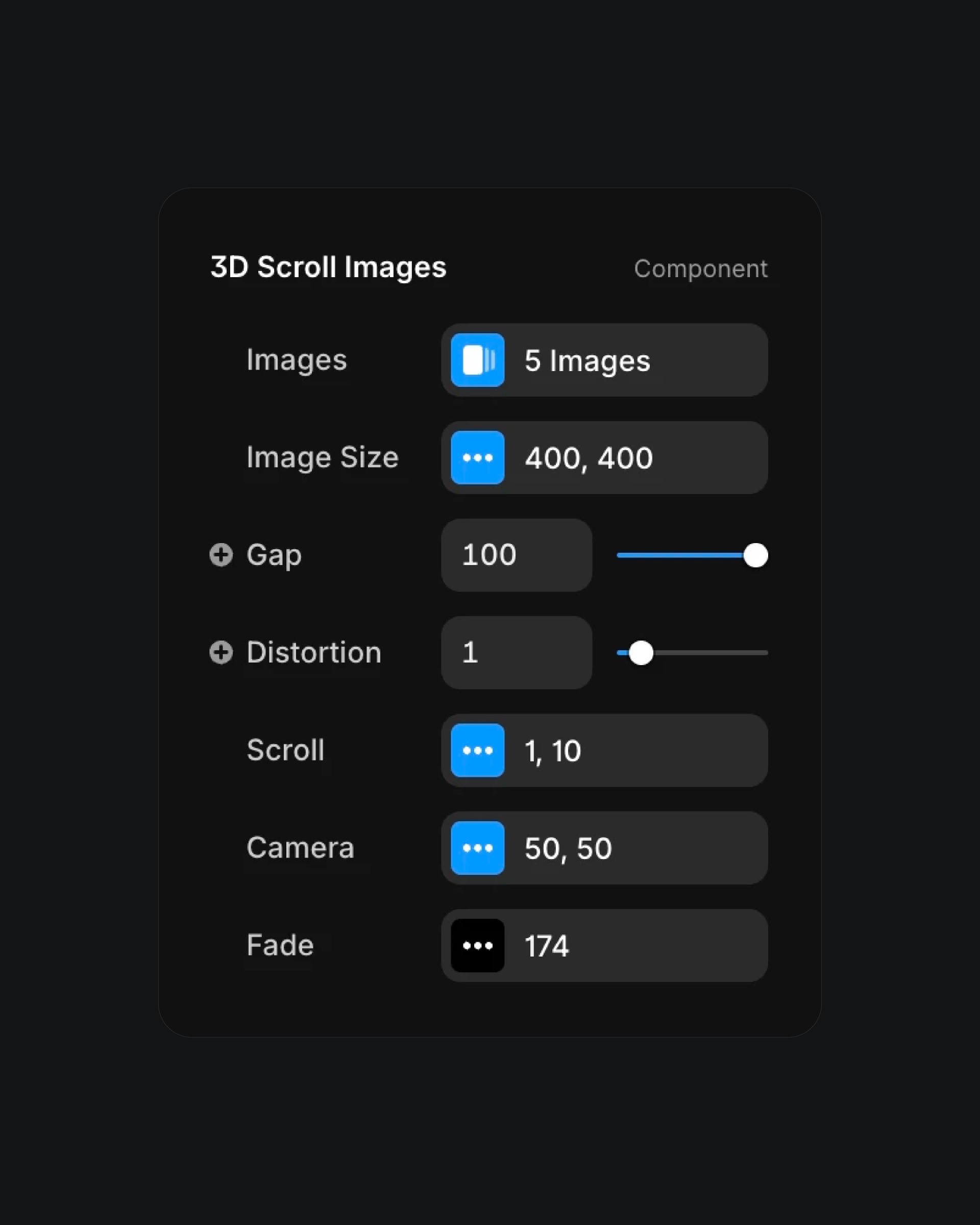Viewport: 980px width, 1225px height.
Task: Click the plus icon next to Distortion
Action: pos(221,652)
